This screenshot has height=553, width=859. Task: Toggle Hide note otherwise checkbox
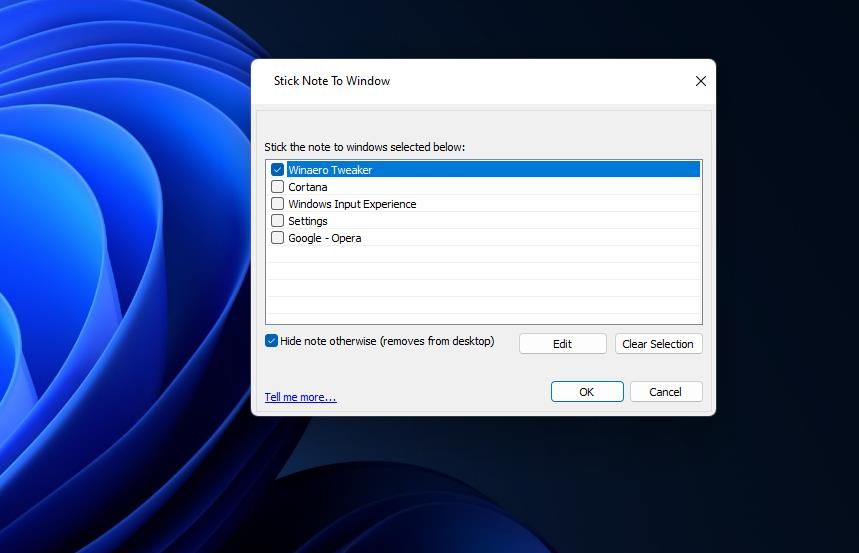point(271,340)
